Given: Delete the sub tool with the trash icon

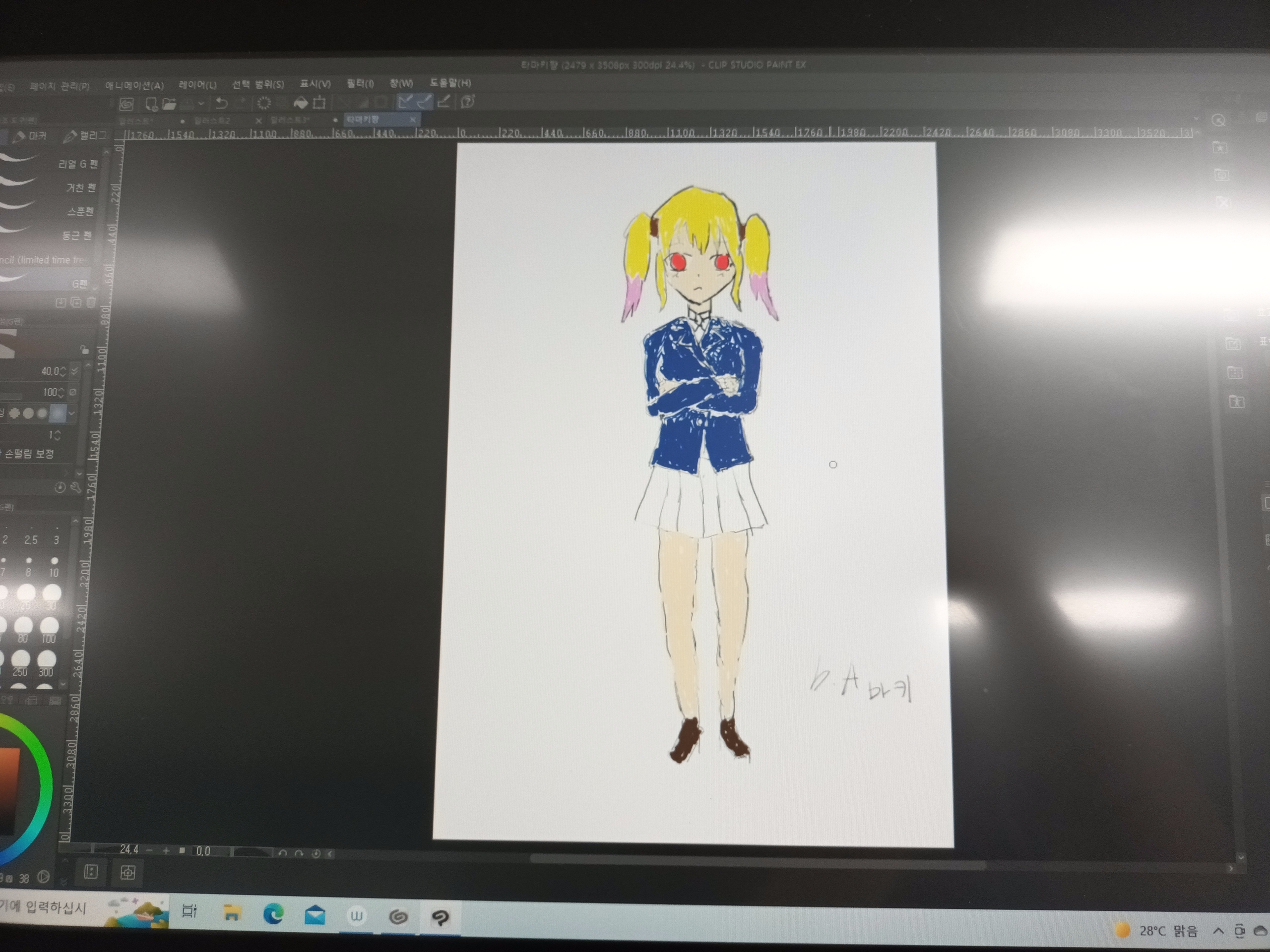Looking at the screenshot, I should [x=91, y=302].
